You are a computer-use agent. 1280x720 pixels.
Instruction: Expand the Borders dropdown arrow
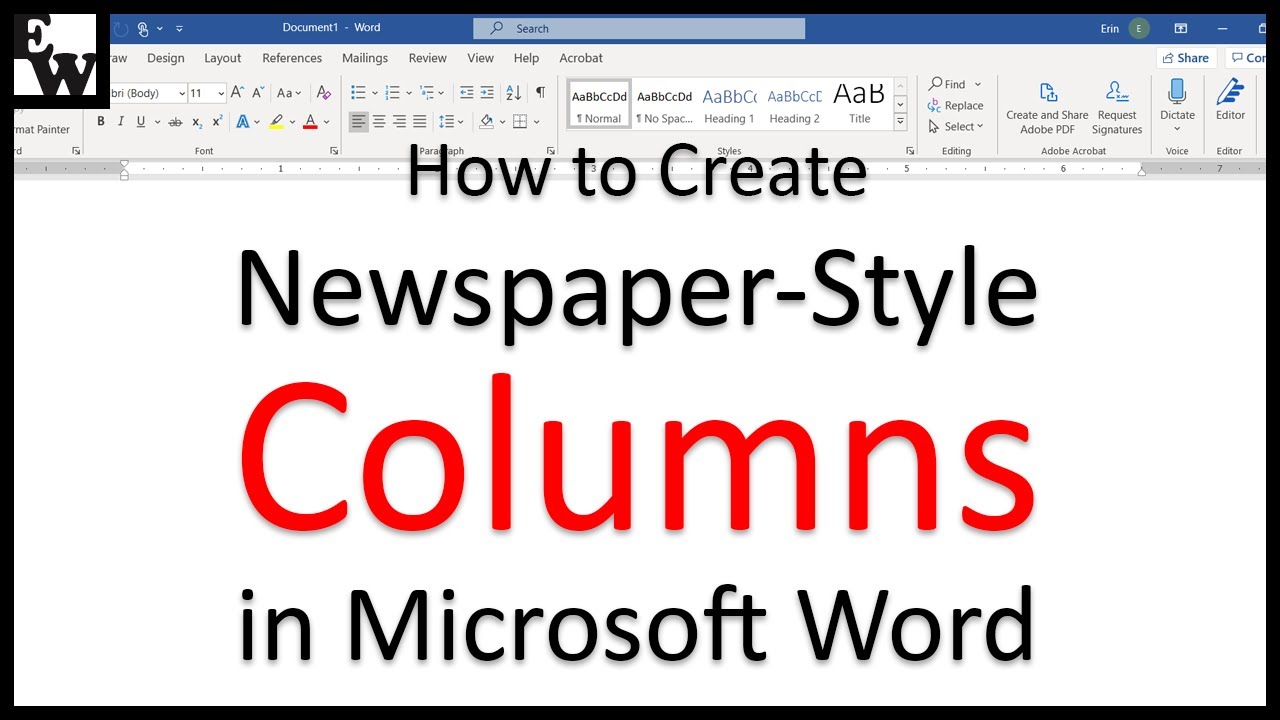click(537, 122)
